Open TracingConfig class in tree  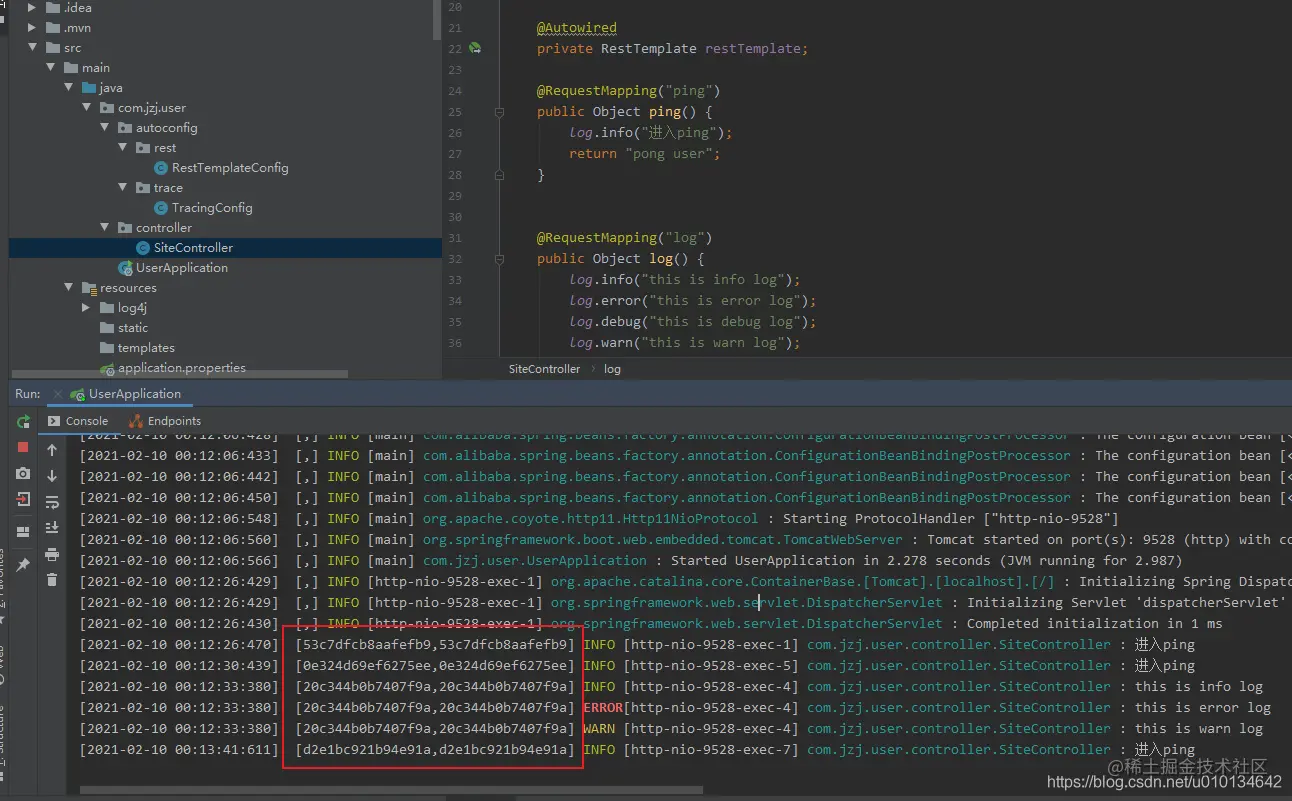pyautogui.click(x=212, y=208)
